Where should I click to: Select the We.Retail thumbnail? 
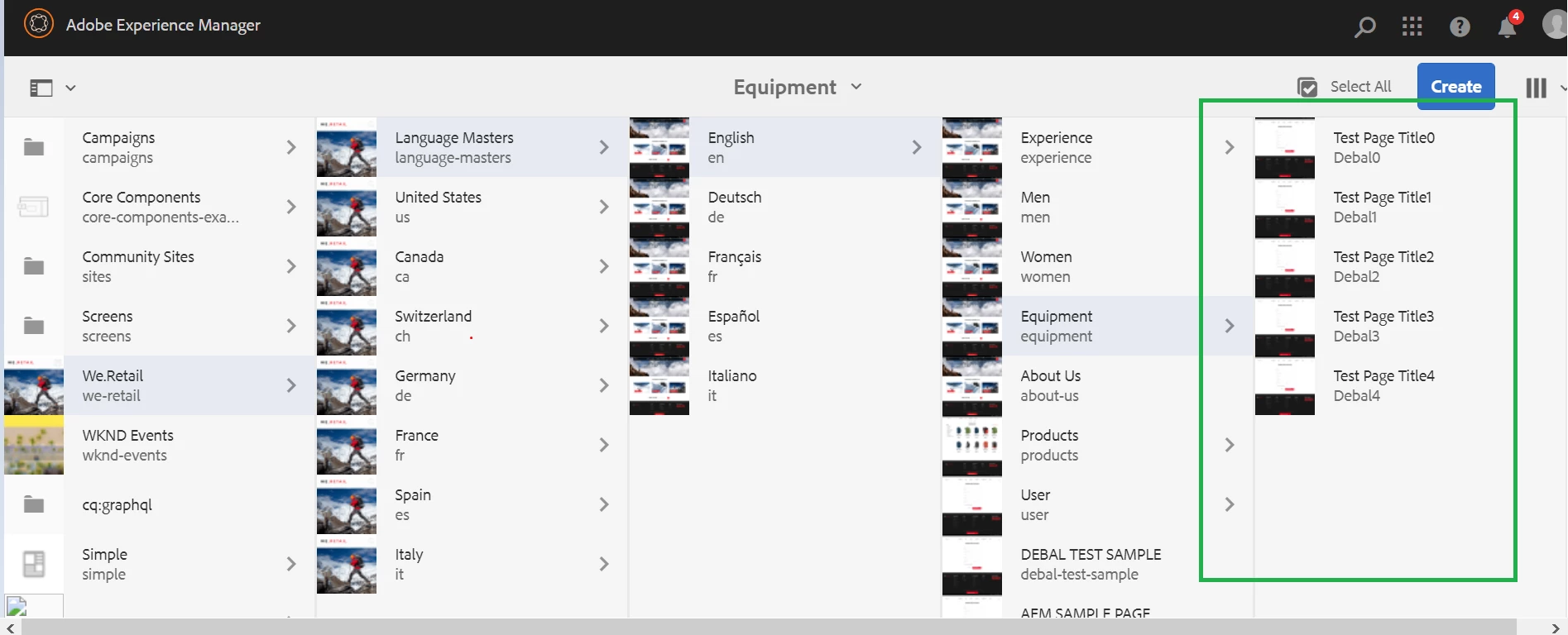point(34,385)
